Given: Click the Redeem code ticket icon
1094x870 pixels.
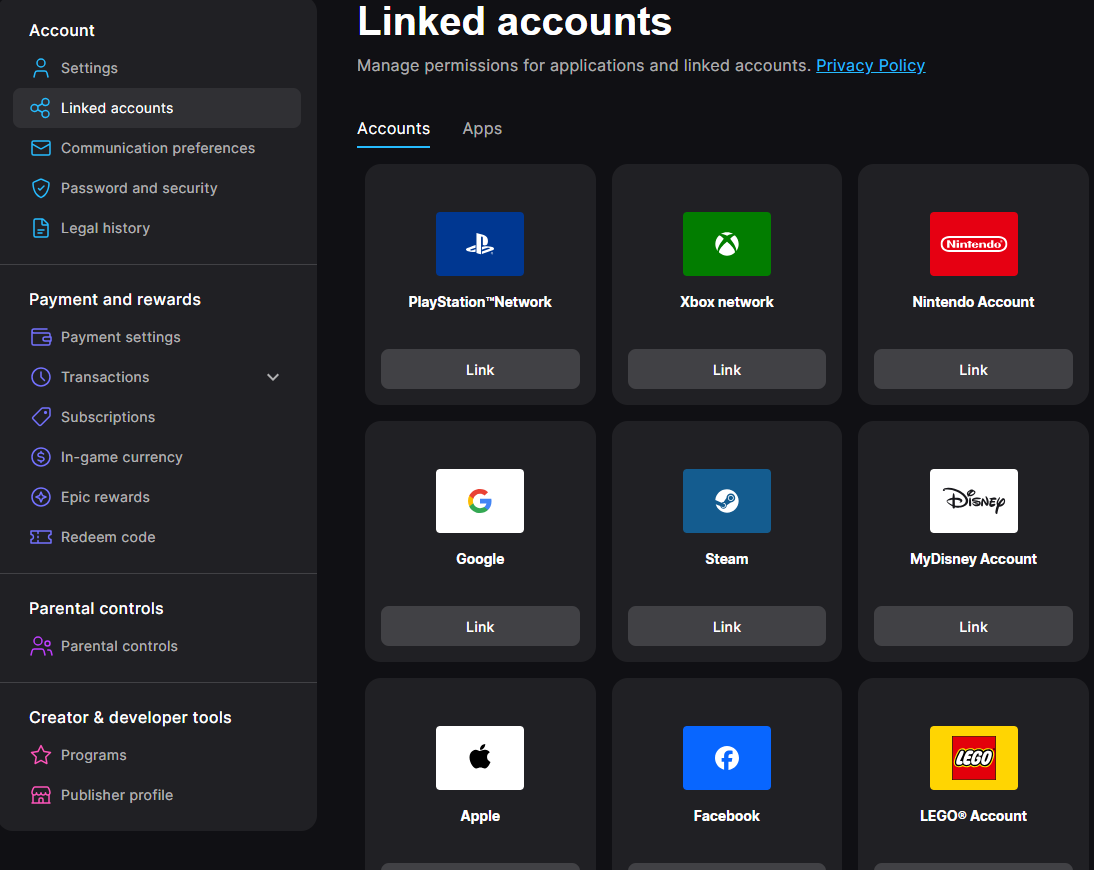Looking at the screenshot, I should [40, 537].
